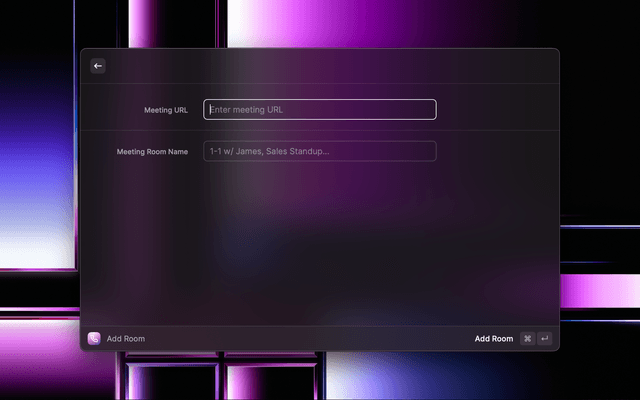
Task: Click the desktop wallpaper below the window
Action: 320,377
